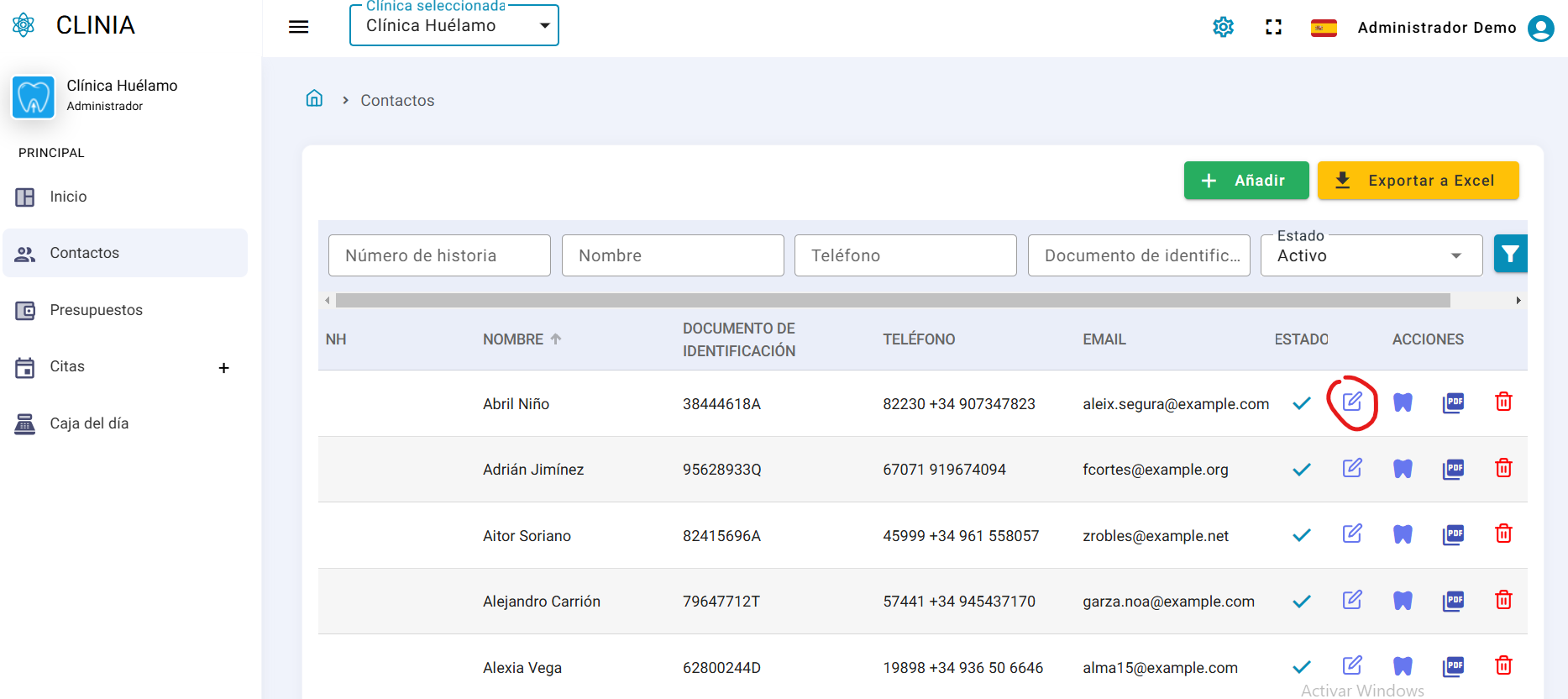Toggle active status check for Adrián Jimínez
Screen dimensions: 1568x699
1302,470
